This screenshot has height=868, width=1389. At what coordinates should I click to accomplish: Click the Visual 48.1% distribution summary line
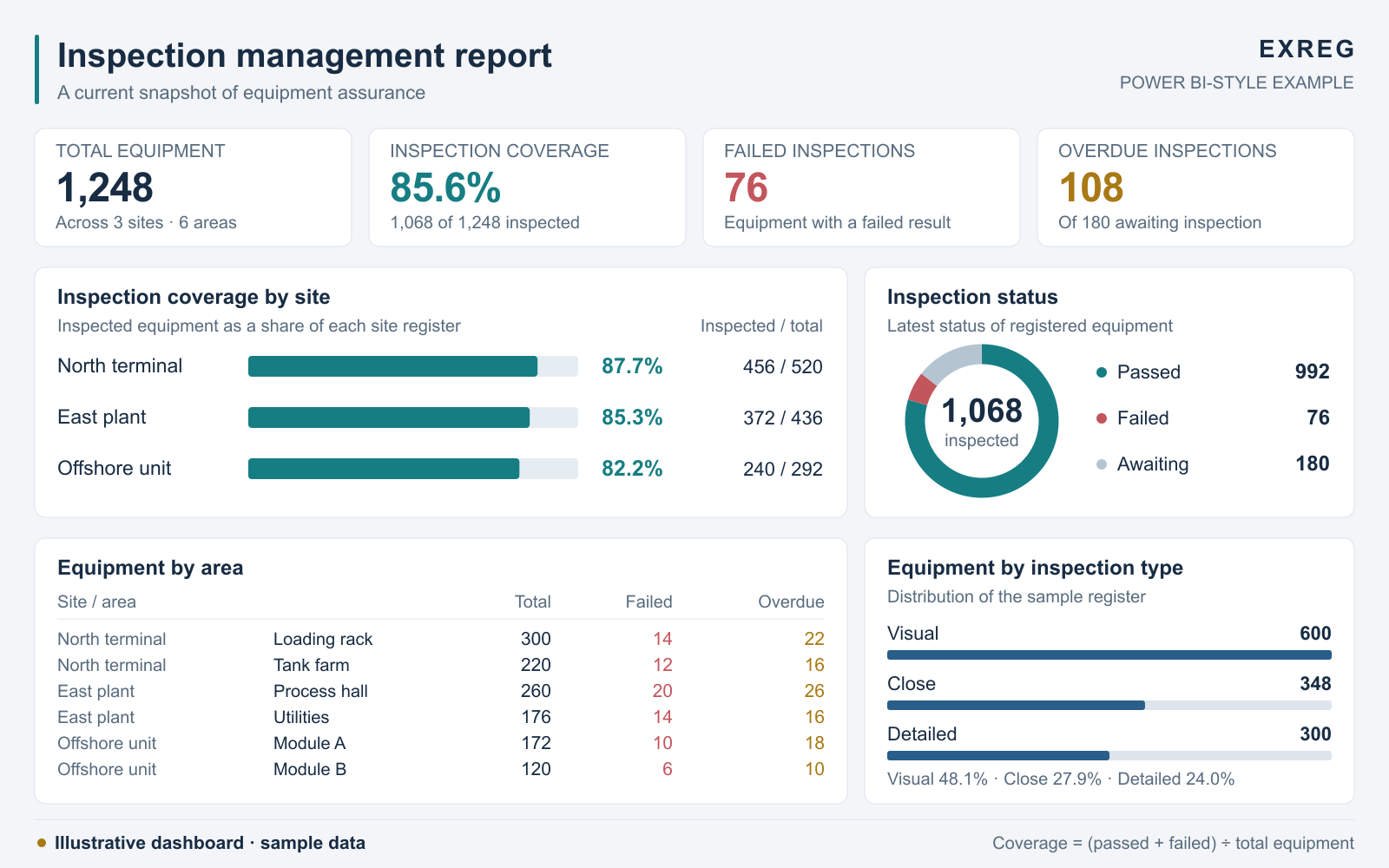[x=1061, y=779]
